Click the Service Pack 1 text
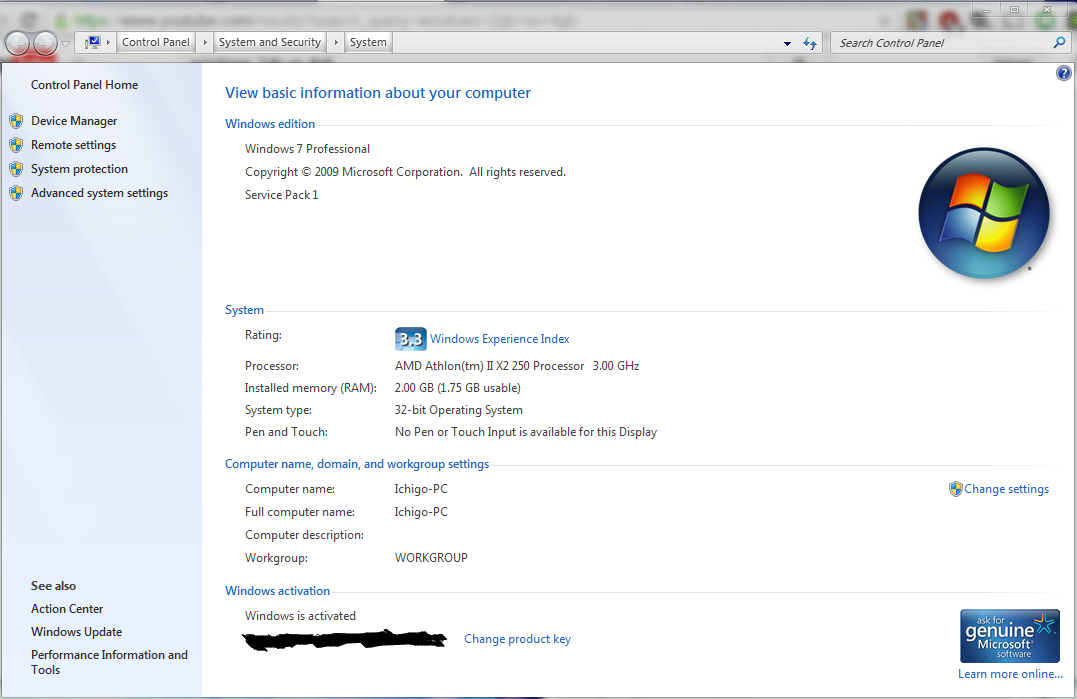Image resolution: width=1077 pixels, height=699 pixels. (x=282, y=195)
